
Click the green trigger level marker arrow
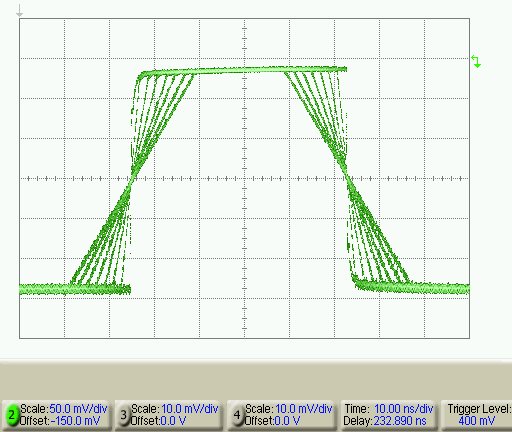[476, 62]
